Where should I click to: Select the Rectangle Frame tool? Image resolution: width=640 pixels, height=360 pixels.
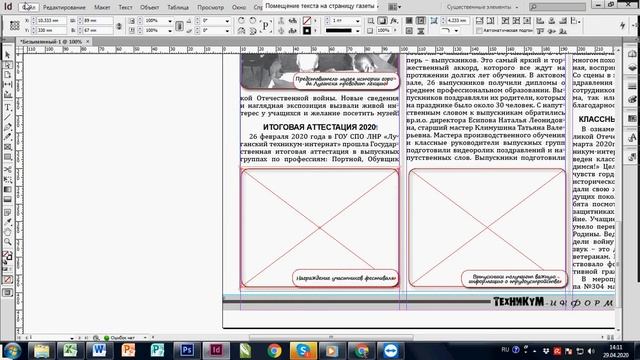coord(8,147)
